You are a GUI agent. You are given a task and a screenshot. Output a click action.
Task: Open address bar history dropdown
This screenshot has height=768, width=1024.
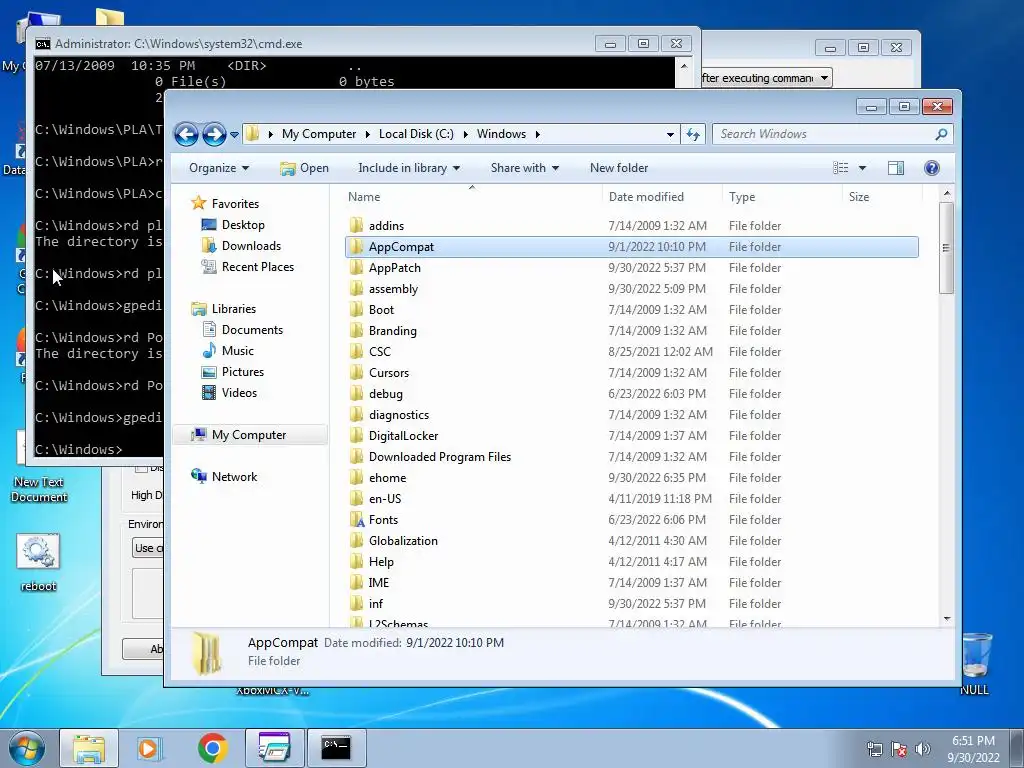[x=670, y=135]
